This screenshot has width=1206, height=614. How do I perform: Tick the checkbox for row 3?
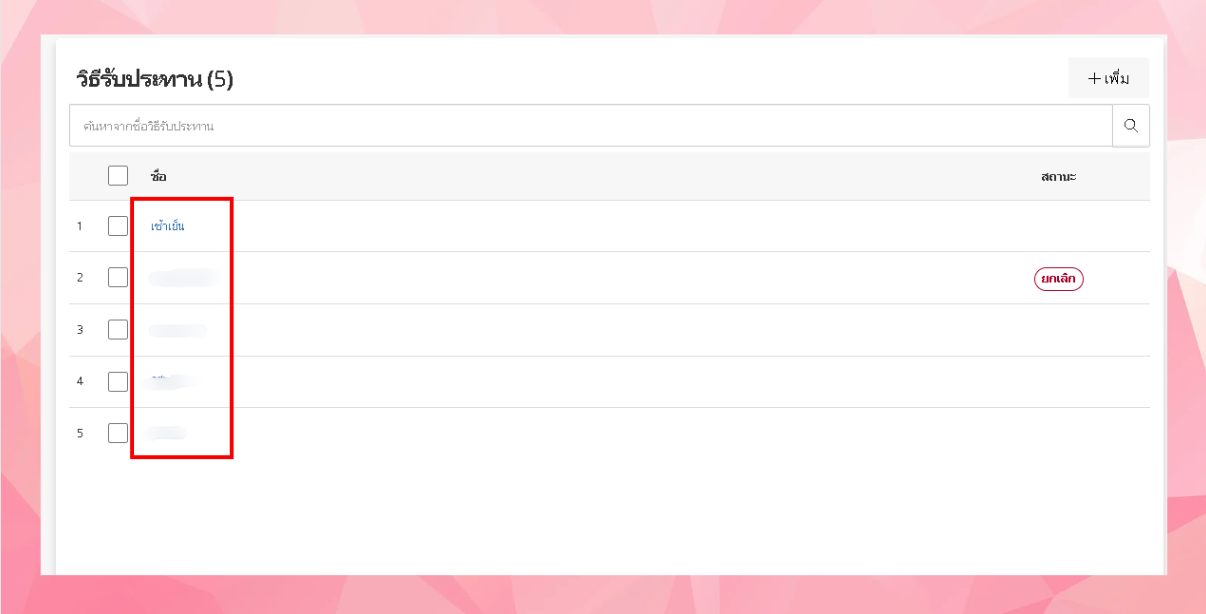pos(118,329)
